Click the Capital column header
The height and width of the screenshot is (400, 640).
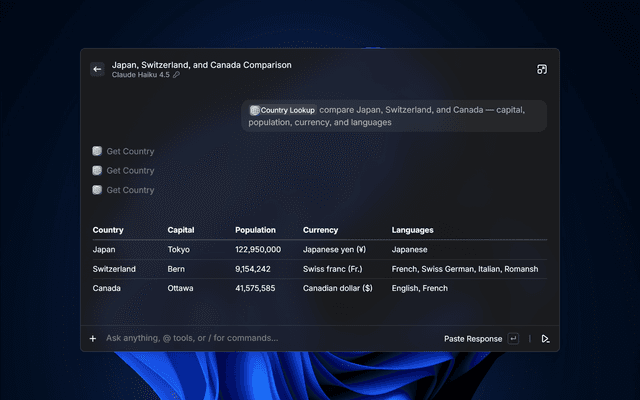(181, 230)
